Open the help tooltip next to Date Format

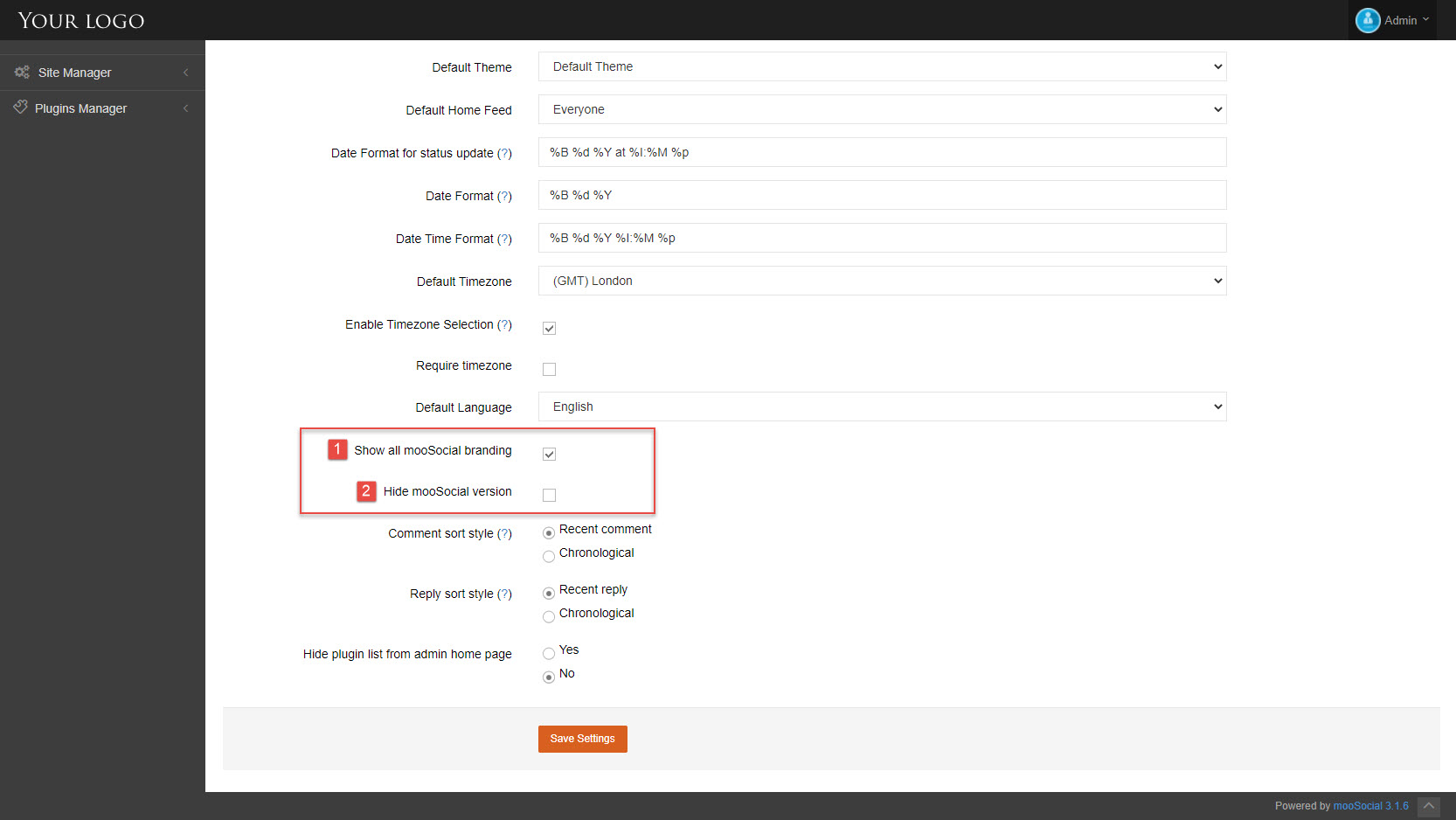click(x=504, y=196)
